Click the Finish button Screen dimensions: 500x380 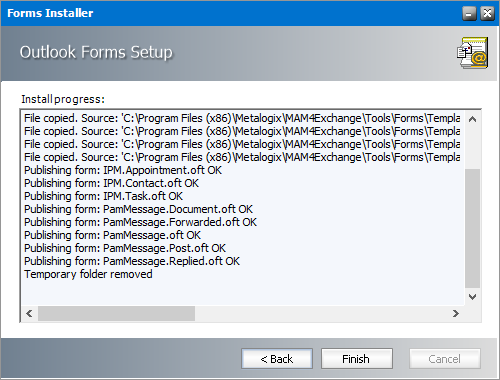click(357, 359)
